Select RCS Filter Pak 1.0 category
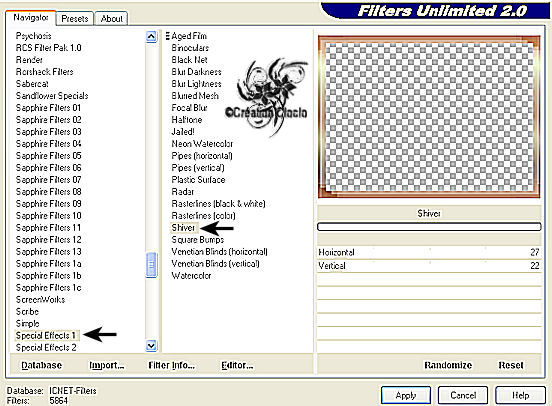The image size is (552, 406). [x=49, y=48]
